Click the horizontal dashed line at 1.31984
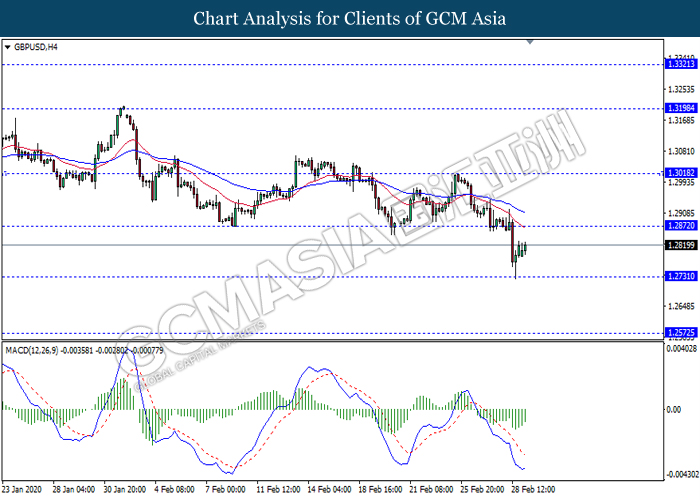 [x=300, y=107]
